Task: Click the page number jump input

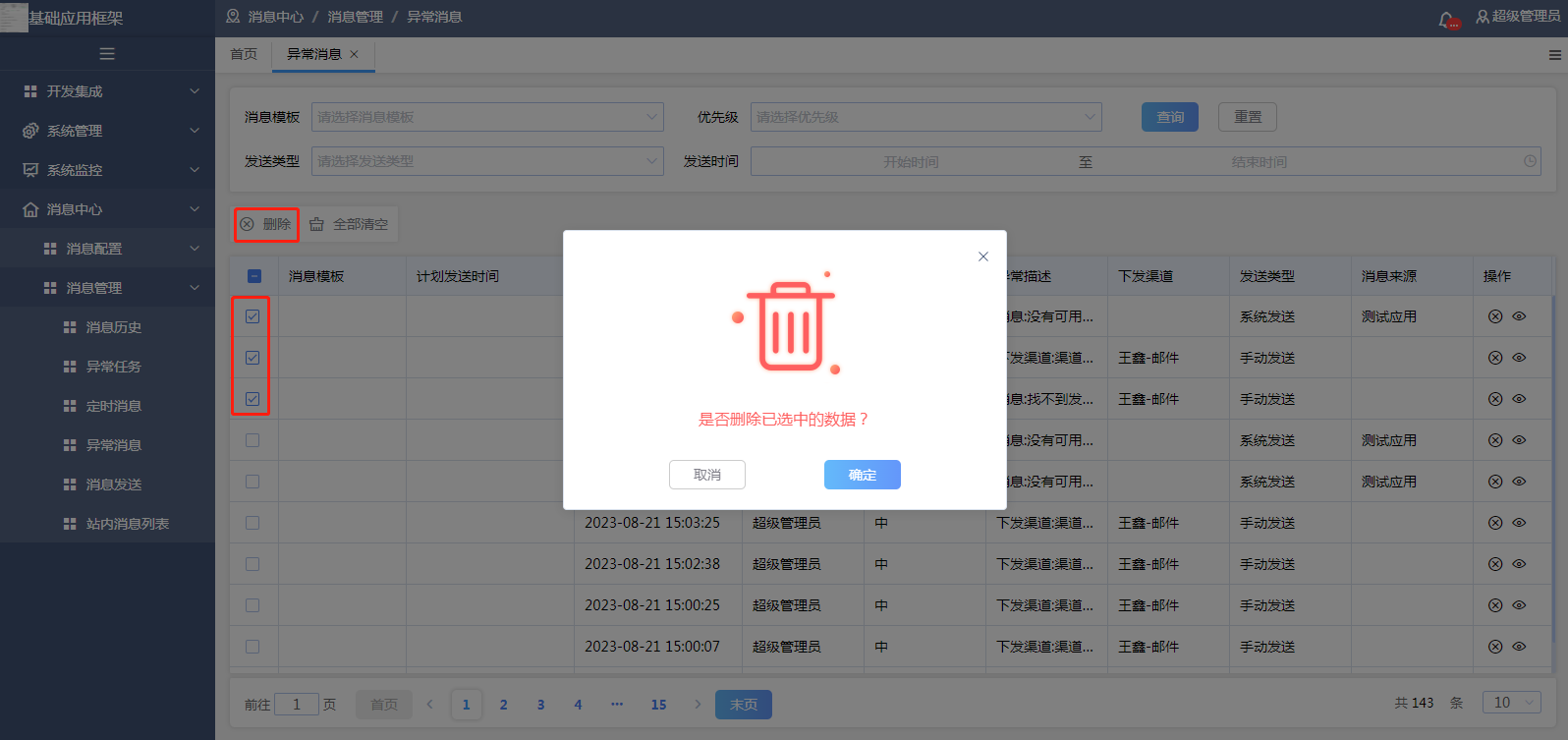Action: pos(297,704)
